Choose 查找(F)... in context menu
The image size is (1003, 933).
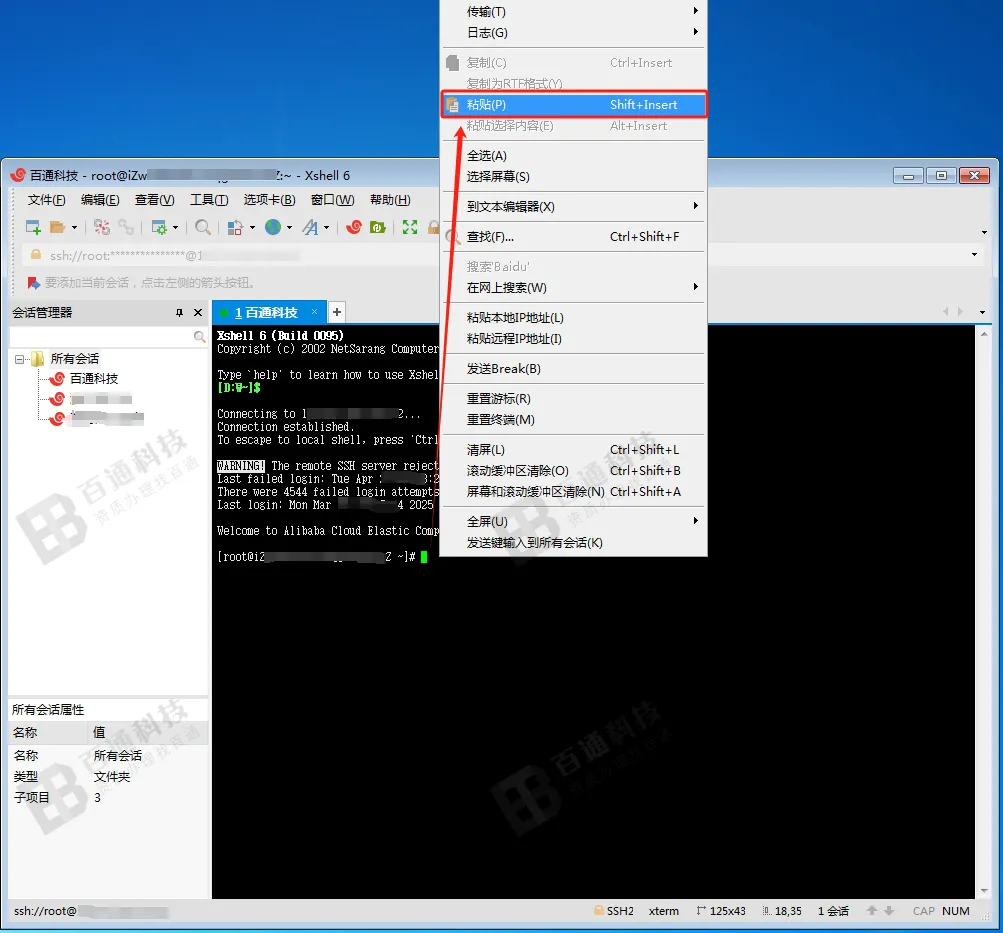tap(574, 237)
